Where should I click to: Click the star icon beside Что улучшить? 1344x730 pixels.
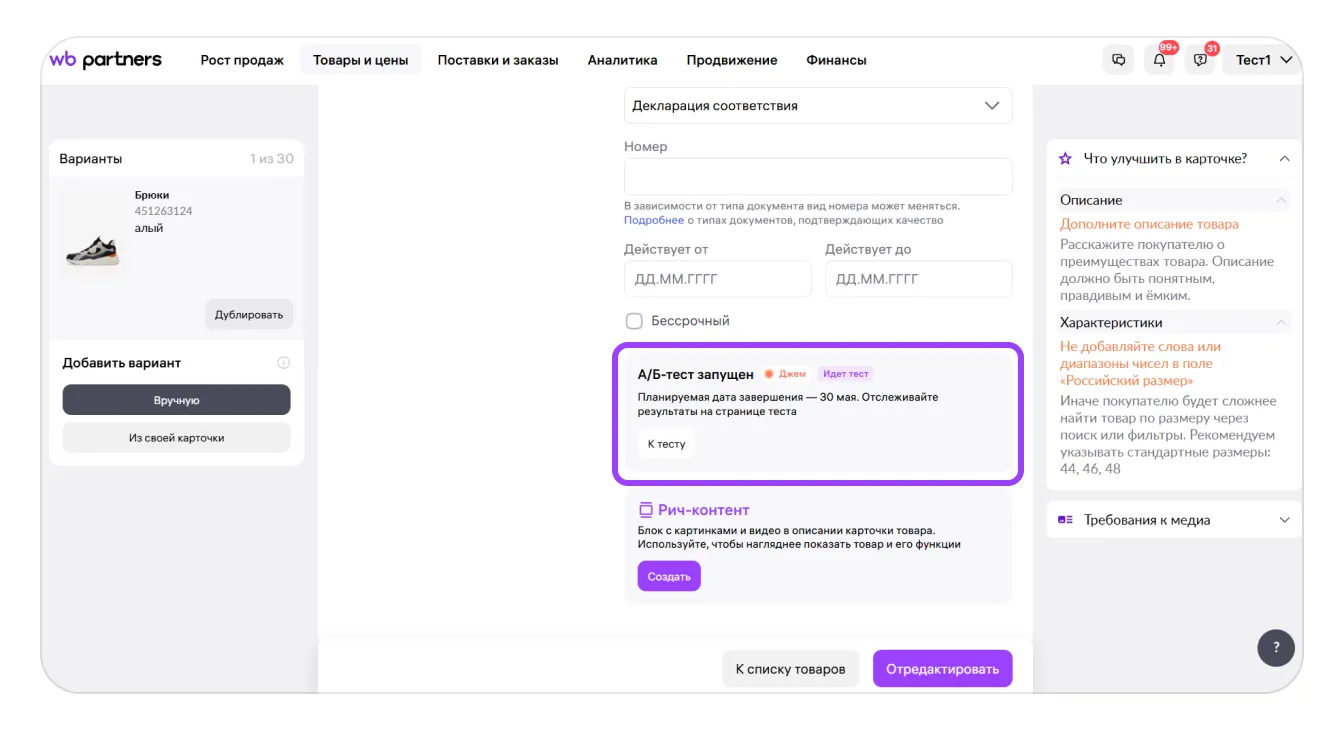pyautogui.click(x=1066, y=159)
